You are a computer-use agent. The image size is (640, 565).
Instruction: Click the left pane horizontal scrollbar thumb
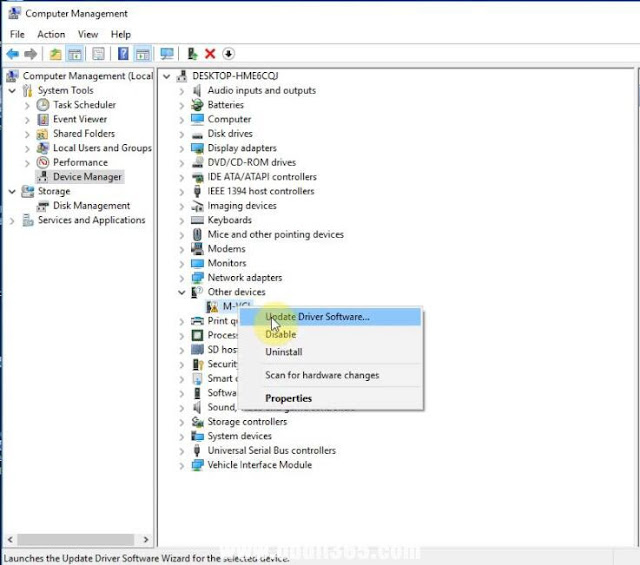[75, 540]
